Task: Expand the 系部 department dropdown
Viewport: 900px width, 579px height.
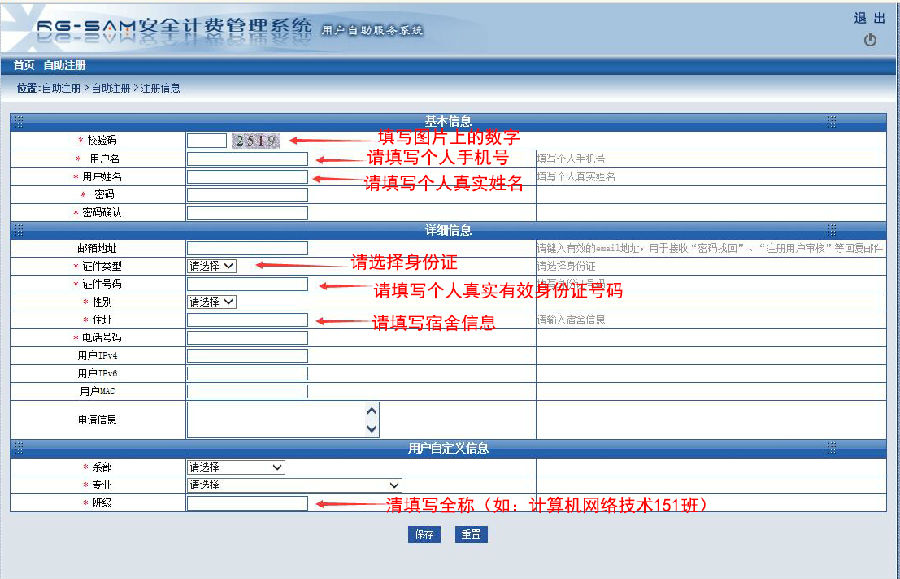Action: [x=235, y=467]
